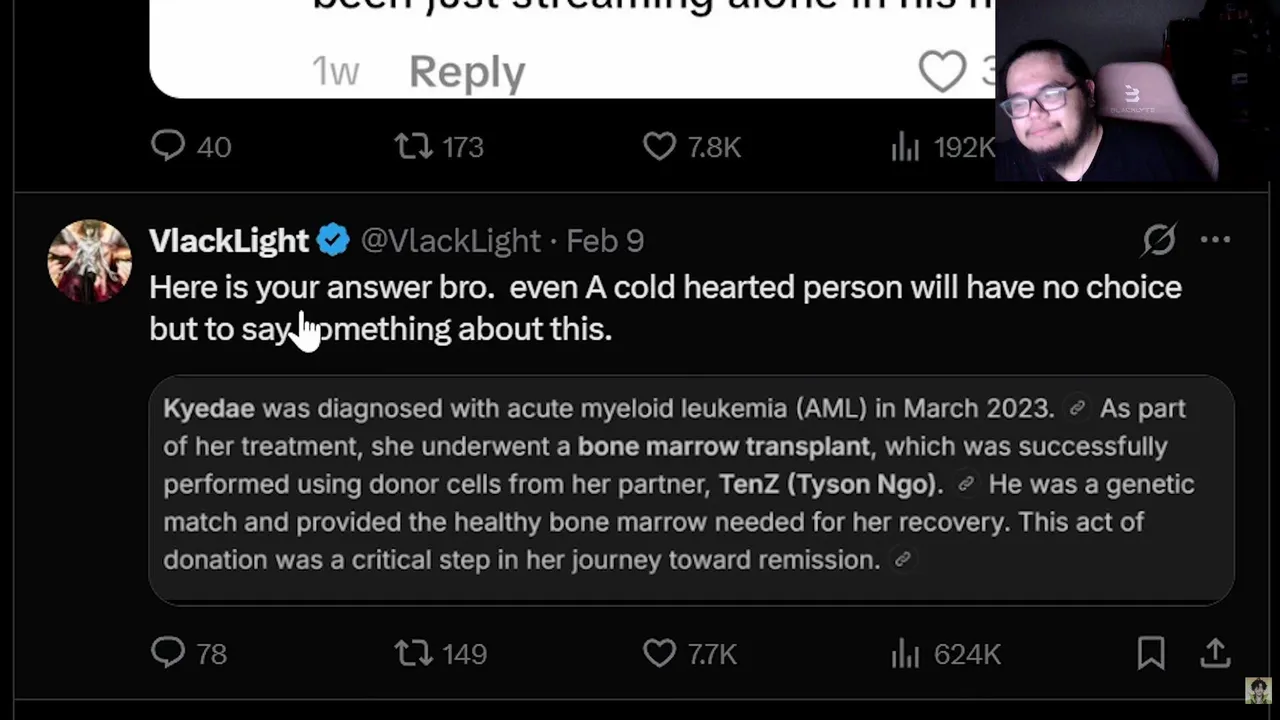The image size is (1280, 720).
Task: Like the embedded comment heart
Action: click(942, 71)
